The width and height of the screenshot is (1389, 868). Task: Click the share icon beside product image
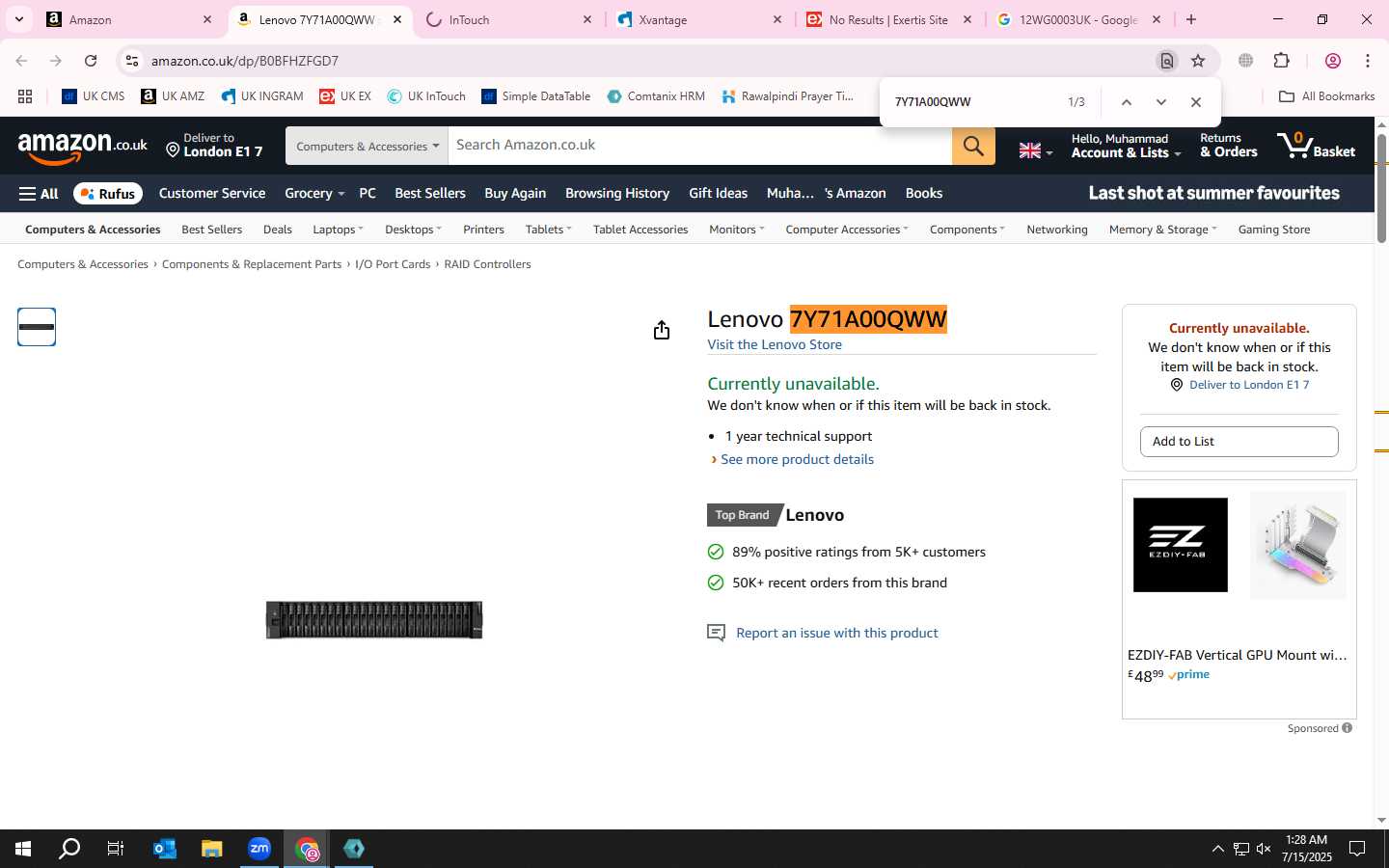[x=661, y=331]
